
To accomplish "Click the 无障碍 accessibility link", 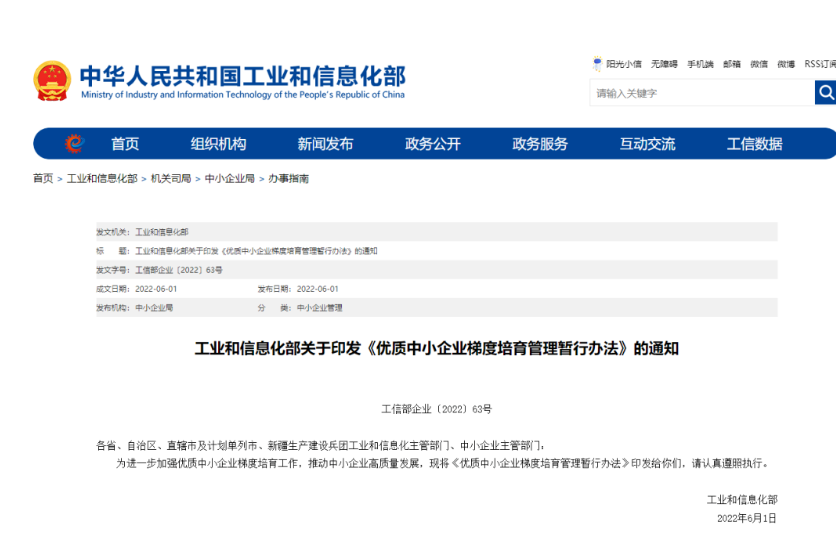I will pos(664,64).
